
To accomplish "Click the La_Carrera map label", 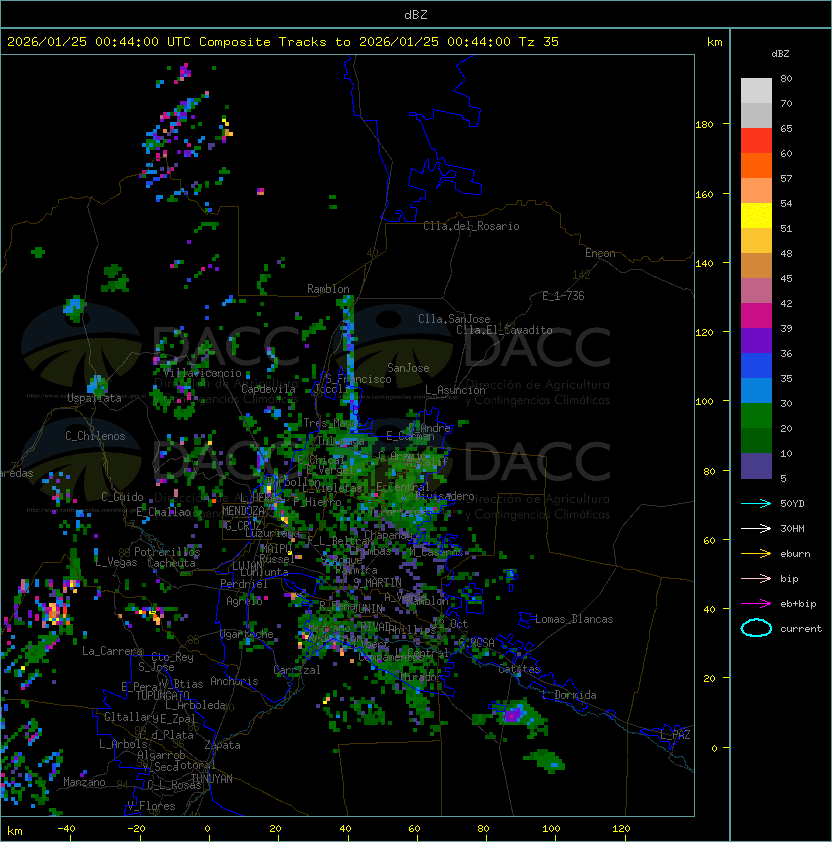I will pyautogui.click(x=112, y=651).
